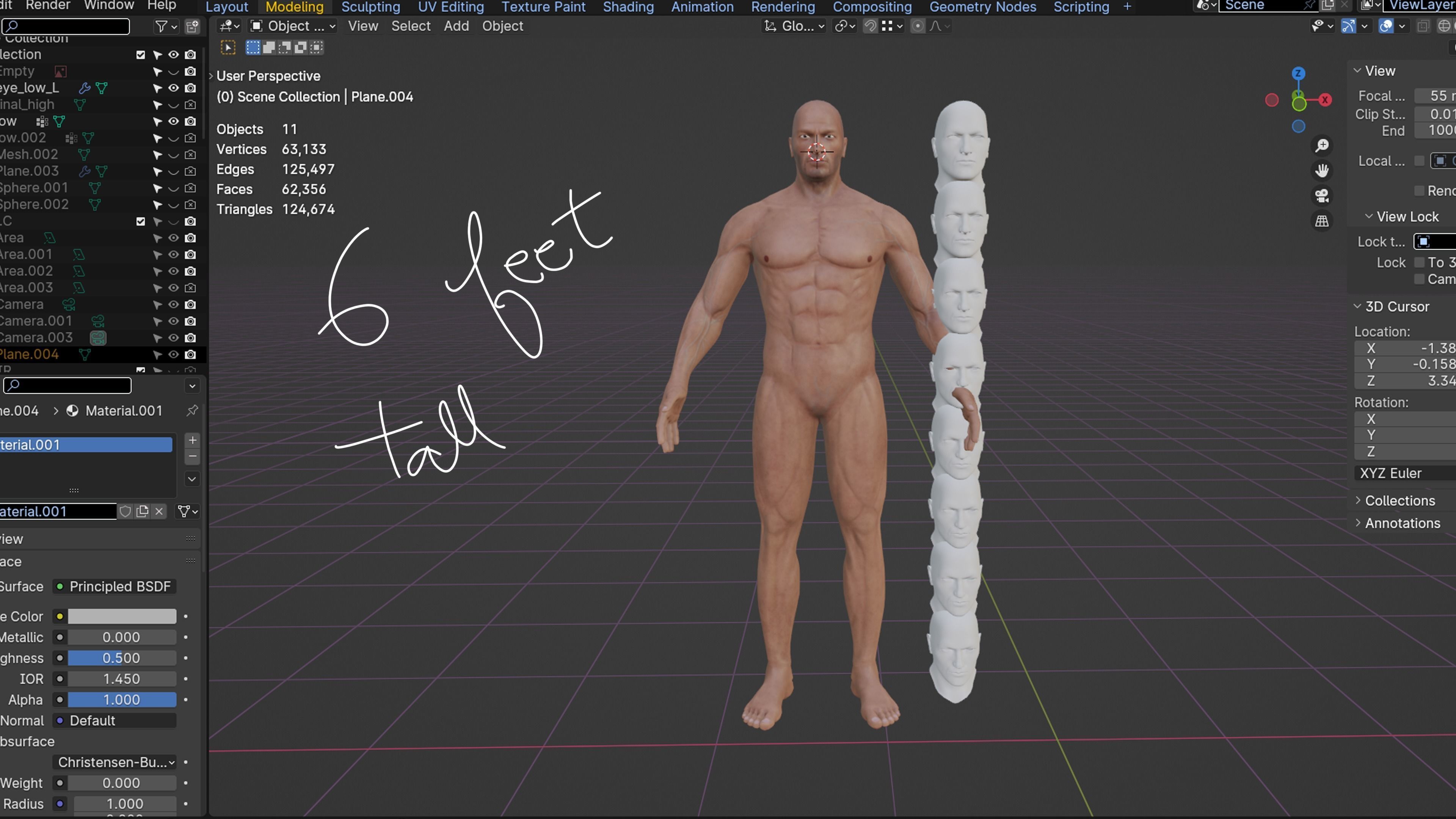Click the Base Color swatch

(121, 616)
